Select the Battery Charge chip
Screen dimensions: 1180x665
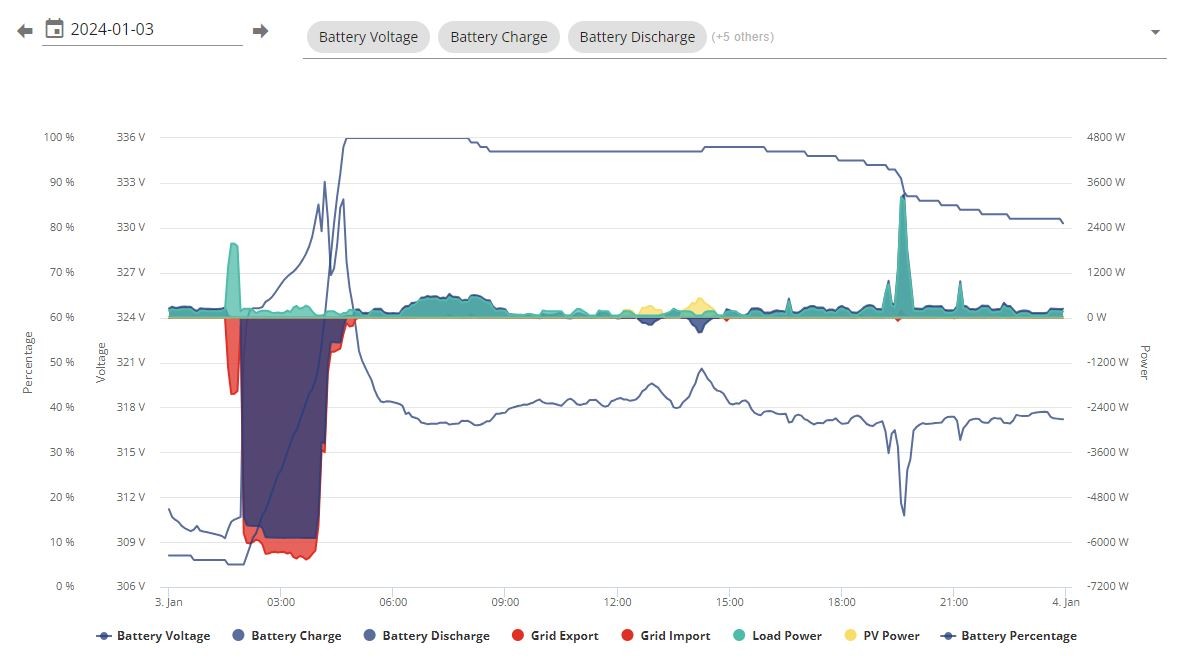coord(499,37)
